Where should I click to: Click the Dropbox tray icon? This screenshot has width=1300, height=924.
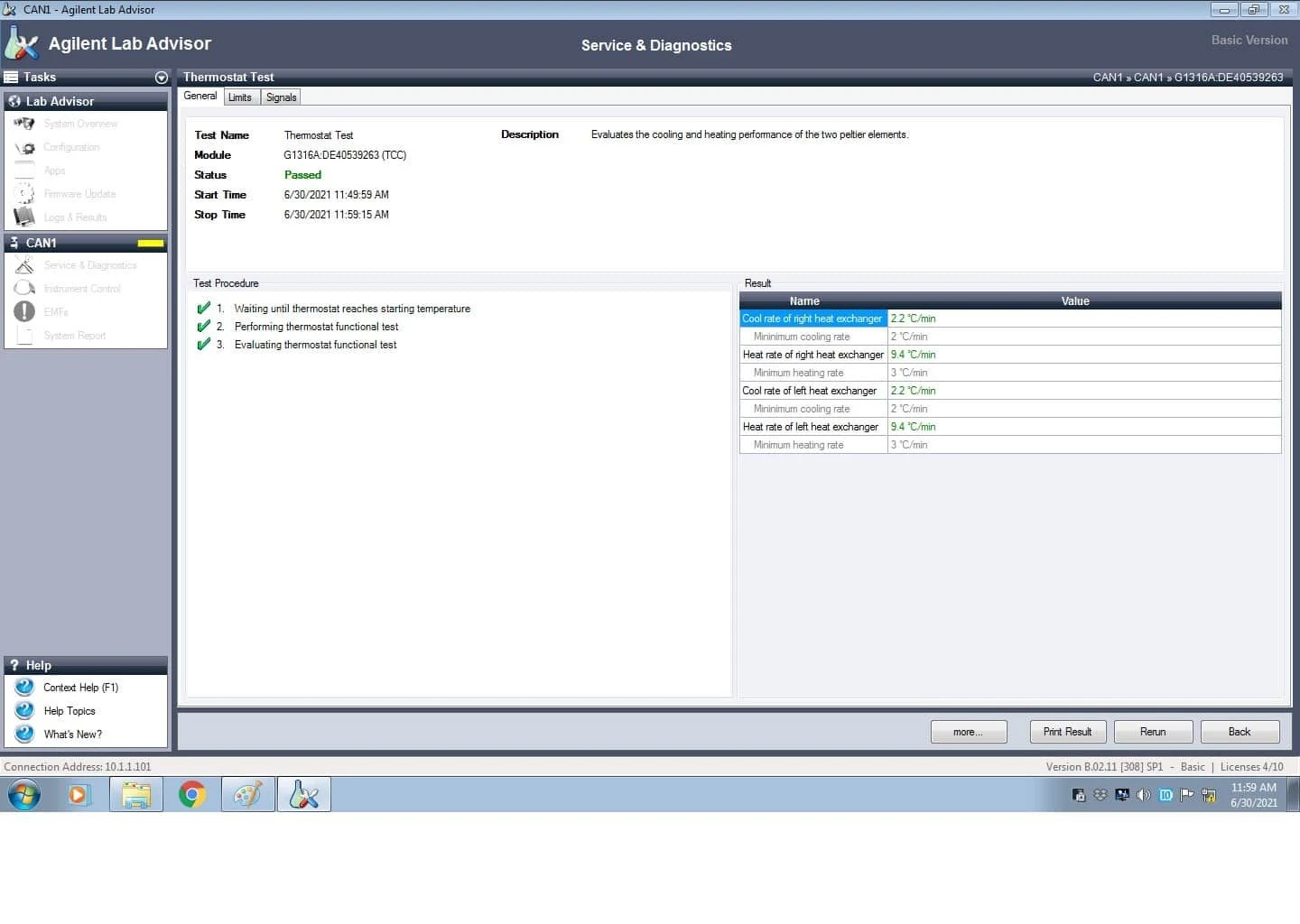[1100, 795]
